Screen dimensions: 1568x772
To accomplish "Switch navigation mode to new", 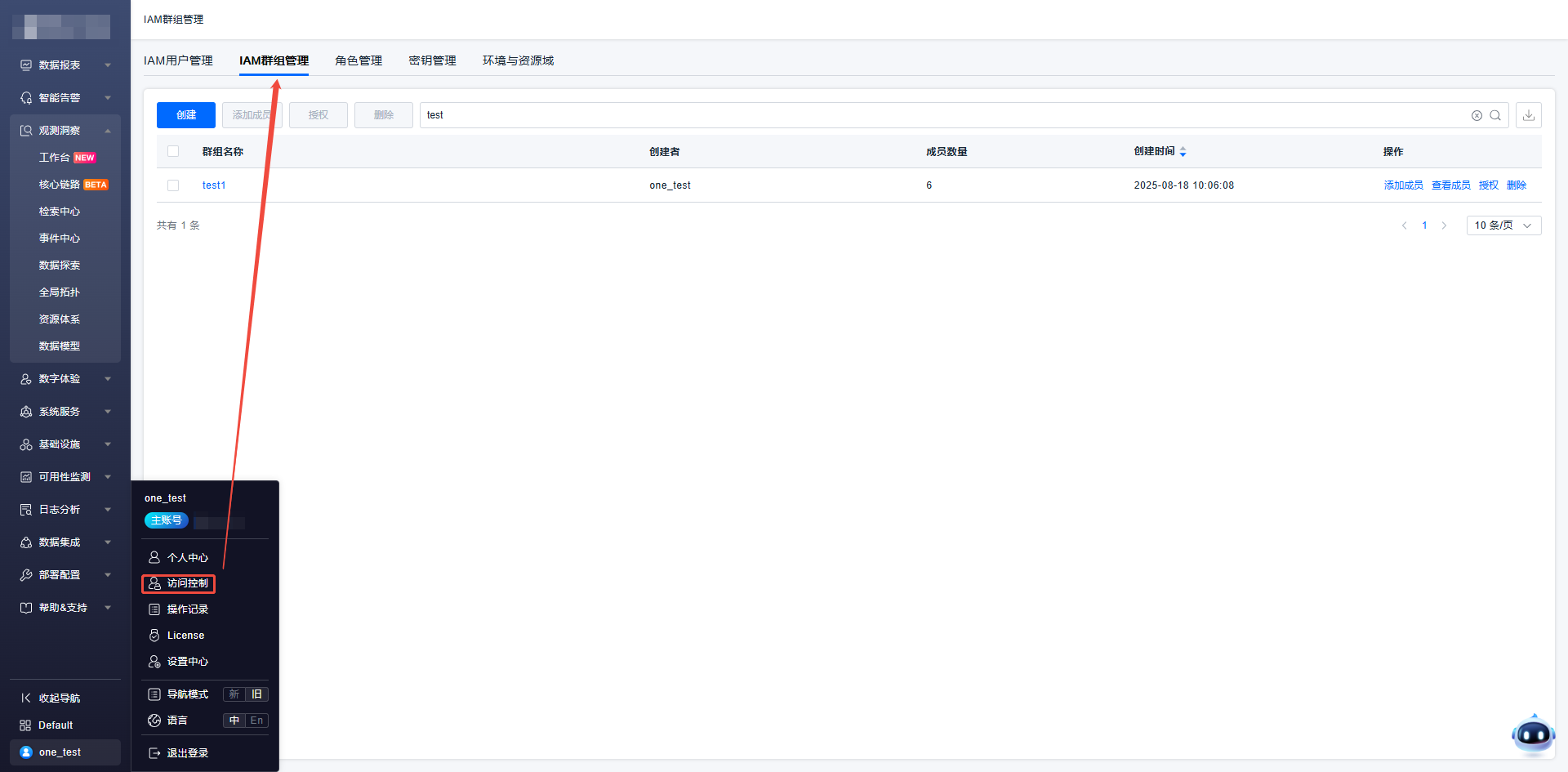I will [x=234, y=694].
